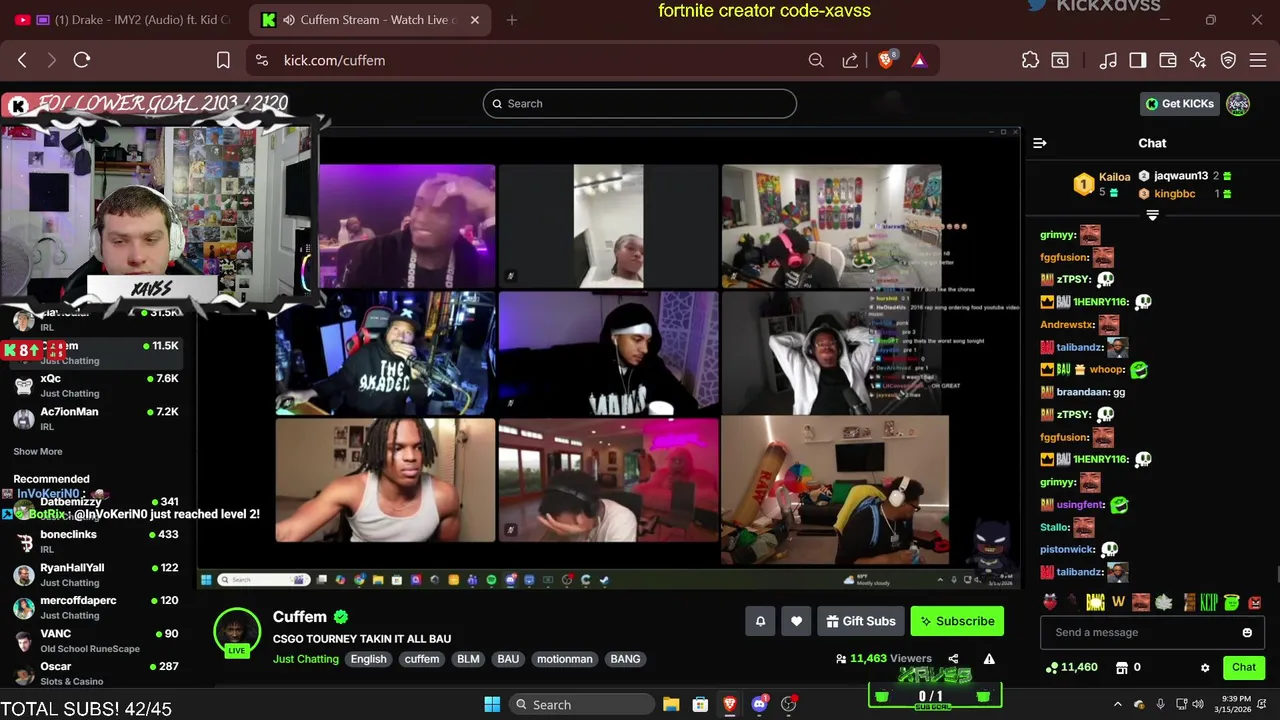
Task: Open Brave Shields lion icon
Action: tap(886, 60)
